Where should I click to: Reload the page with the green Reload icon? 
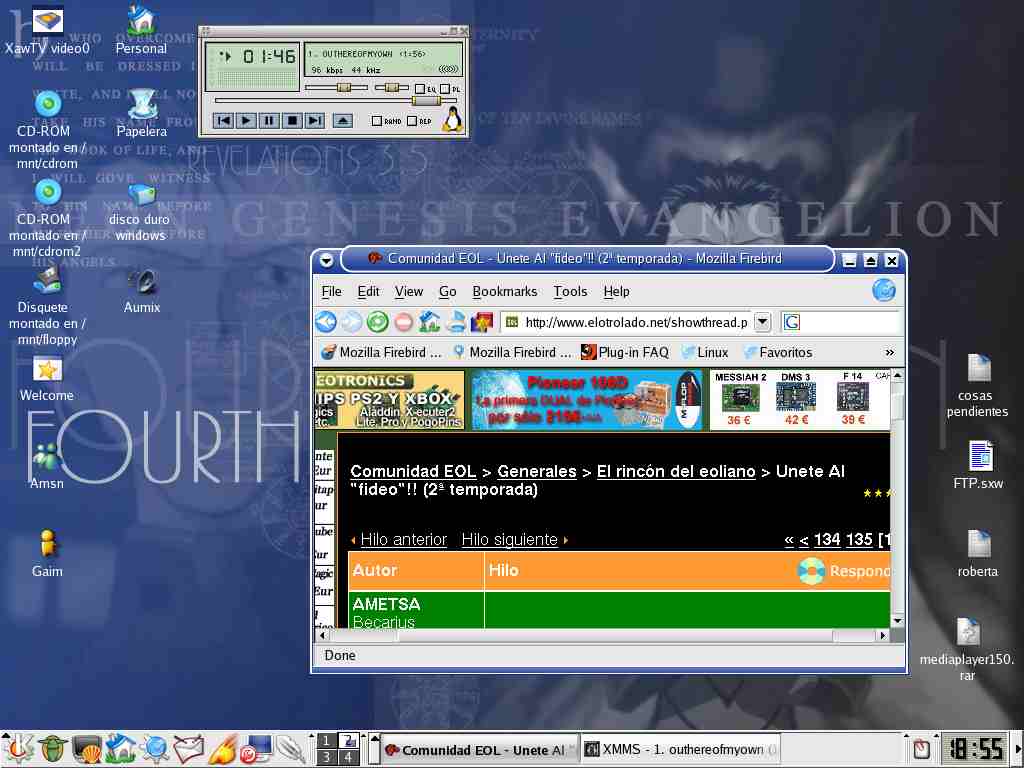(377, 322)
